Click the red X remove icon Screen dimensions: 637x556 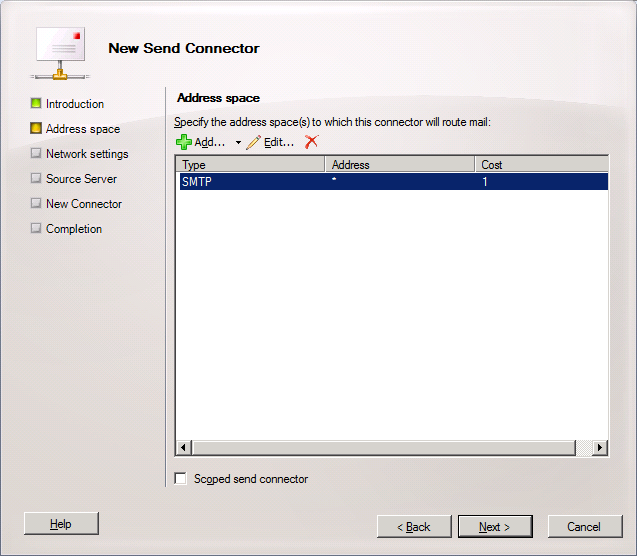(x=311, y=143)
